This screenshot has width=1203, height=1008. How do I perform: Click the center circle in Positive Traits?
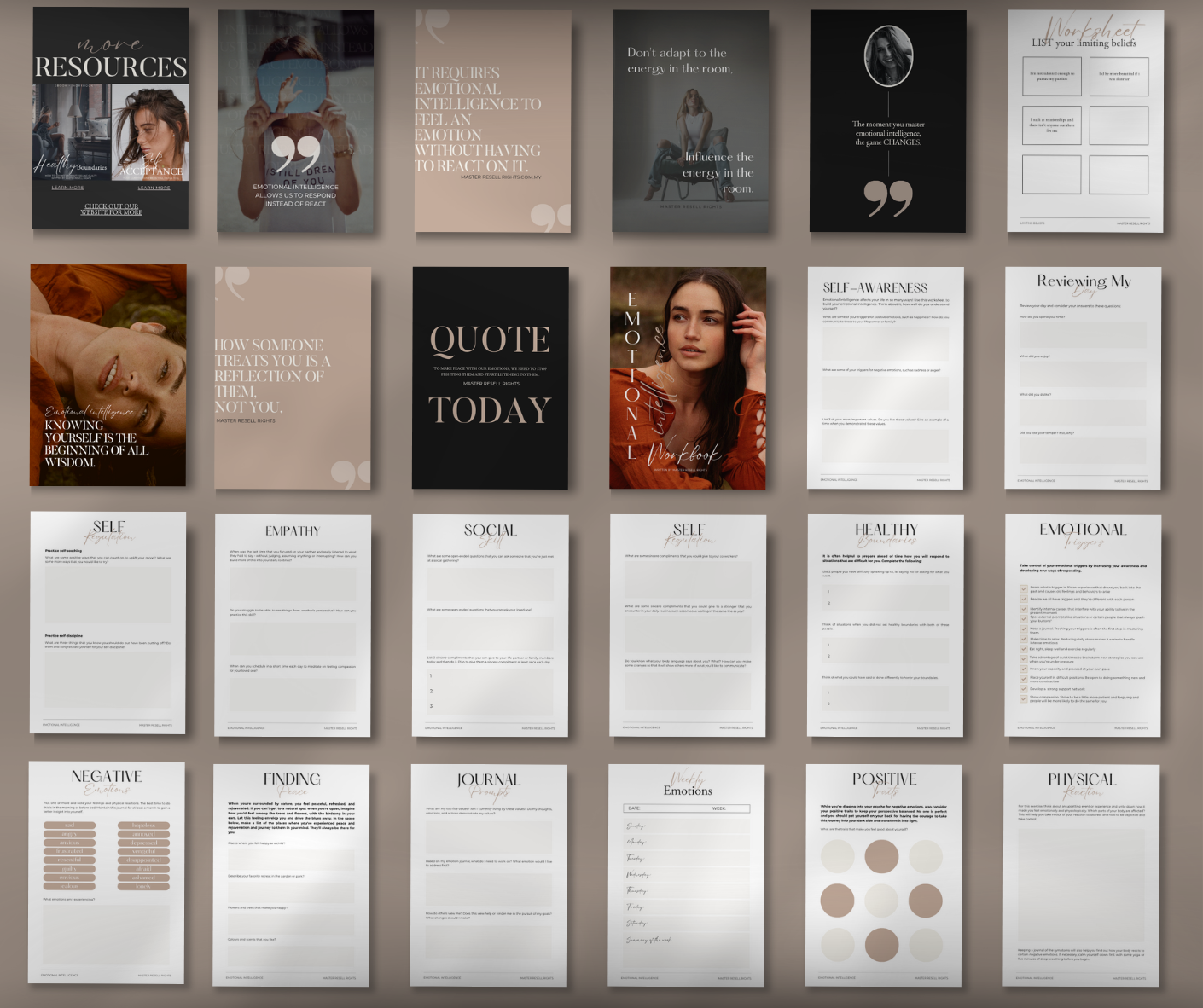[882, 900]
